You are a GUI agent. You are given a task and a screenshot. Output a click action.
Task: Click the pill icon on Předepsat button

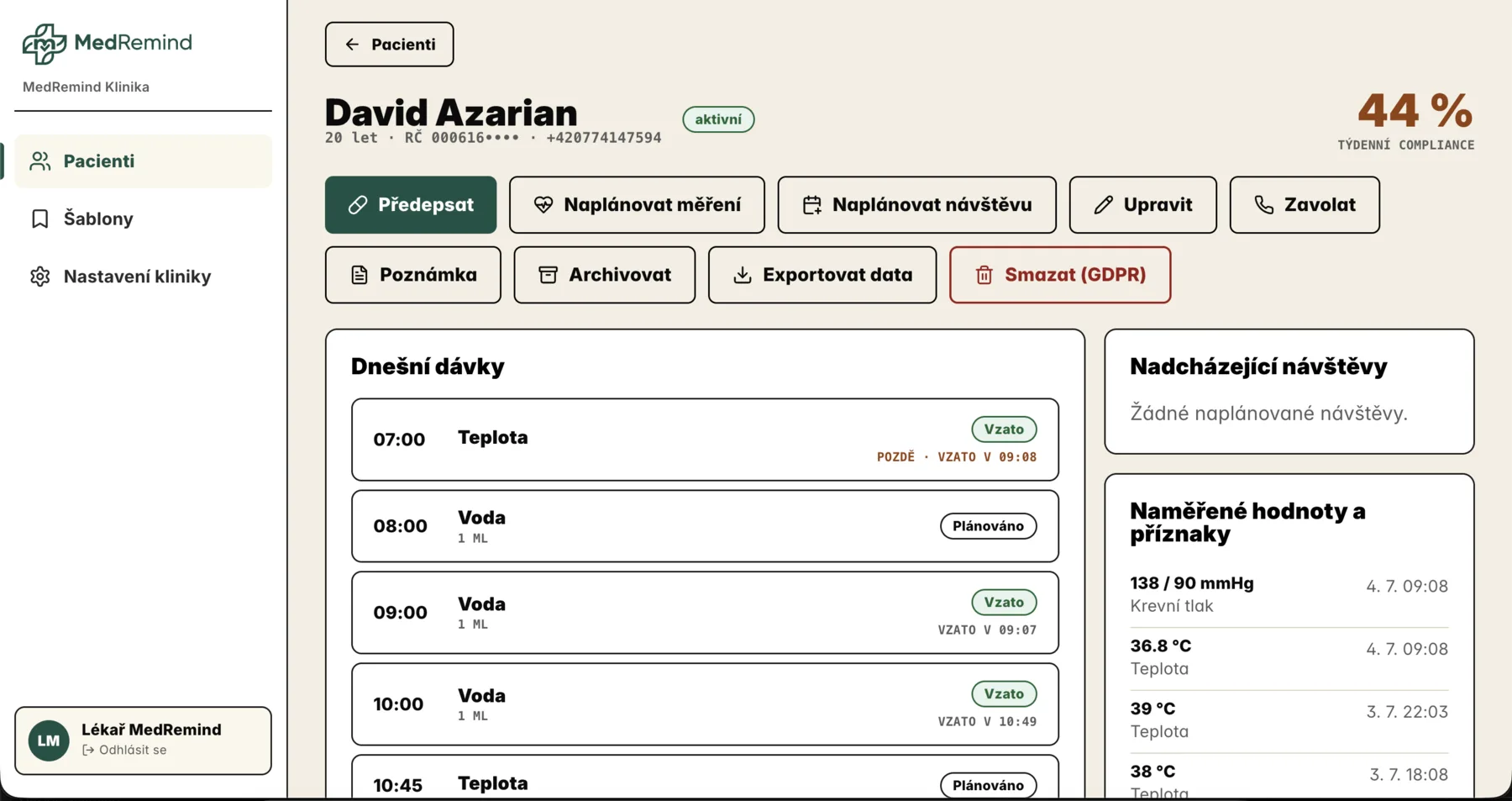click(x=358, y=205)
